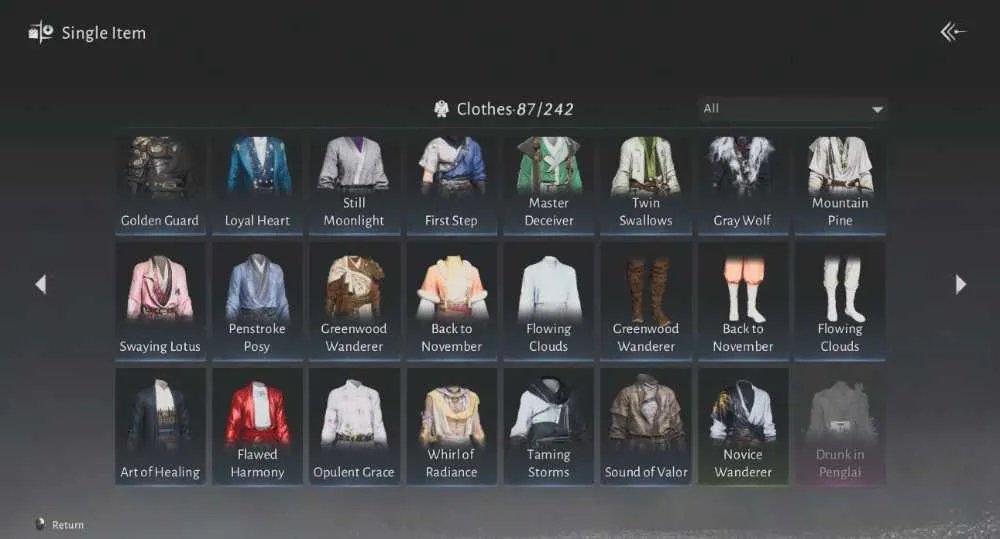Go to the next page with right arrow
The height and width of the screenshot is (539, 1000).
tap(960, 284)
